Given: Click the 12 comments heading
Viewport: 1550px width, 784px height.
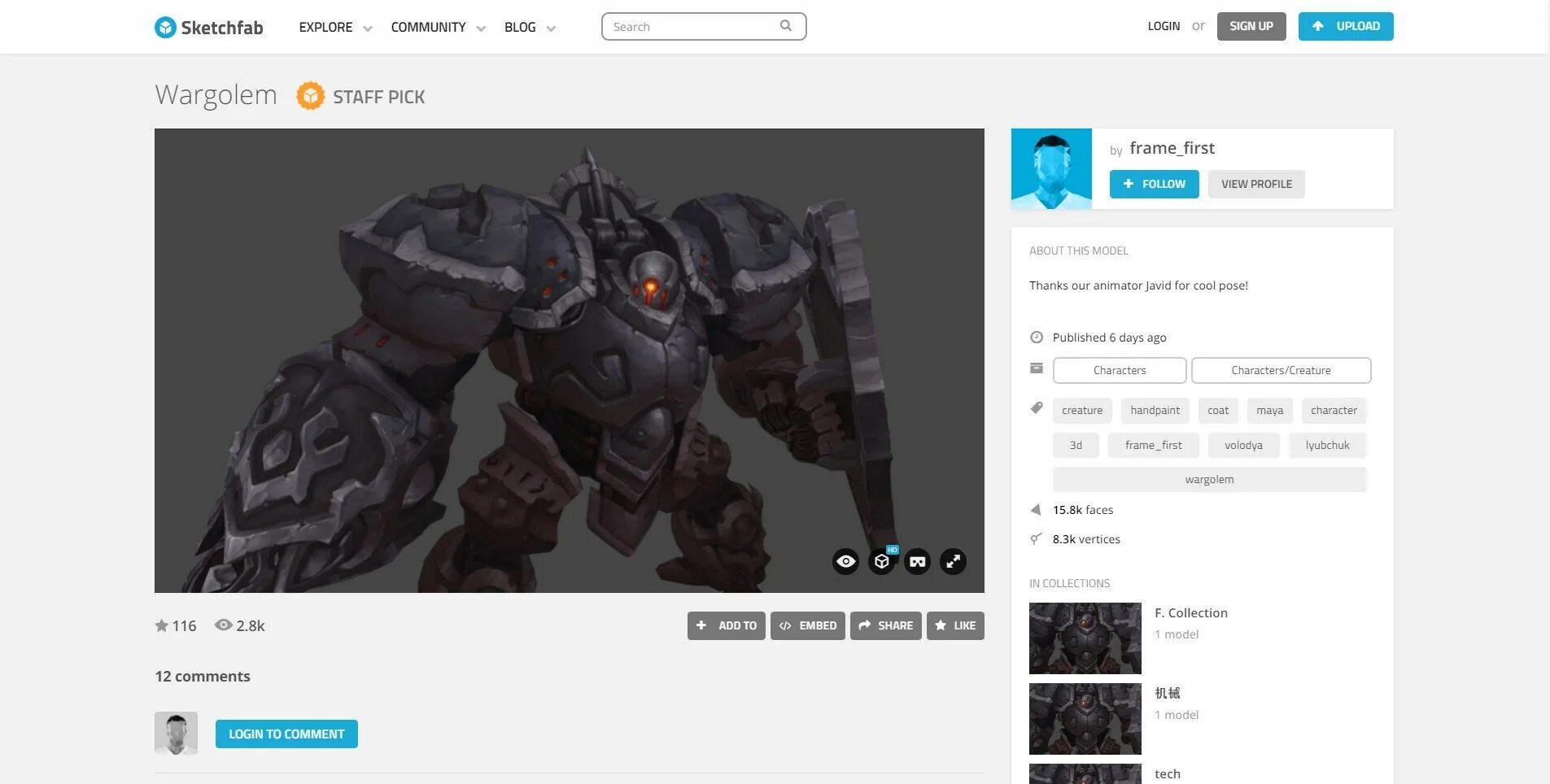Looking at the screenshot, I should click(x=203, y=677).
